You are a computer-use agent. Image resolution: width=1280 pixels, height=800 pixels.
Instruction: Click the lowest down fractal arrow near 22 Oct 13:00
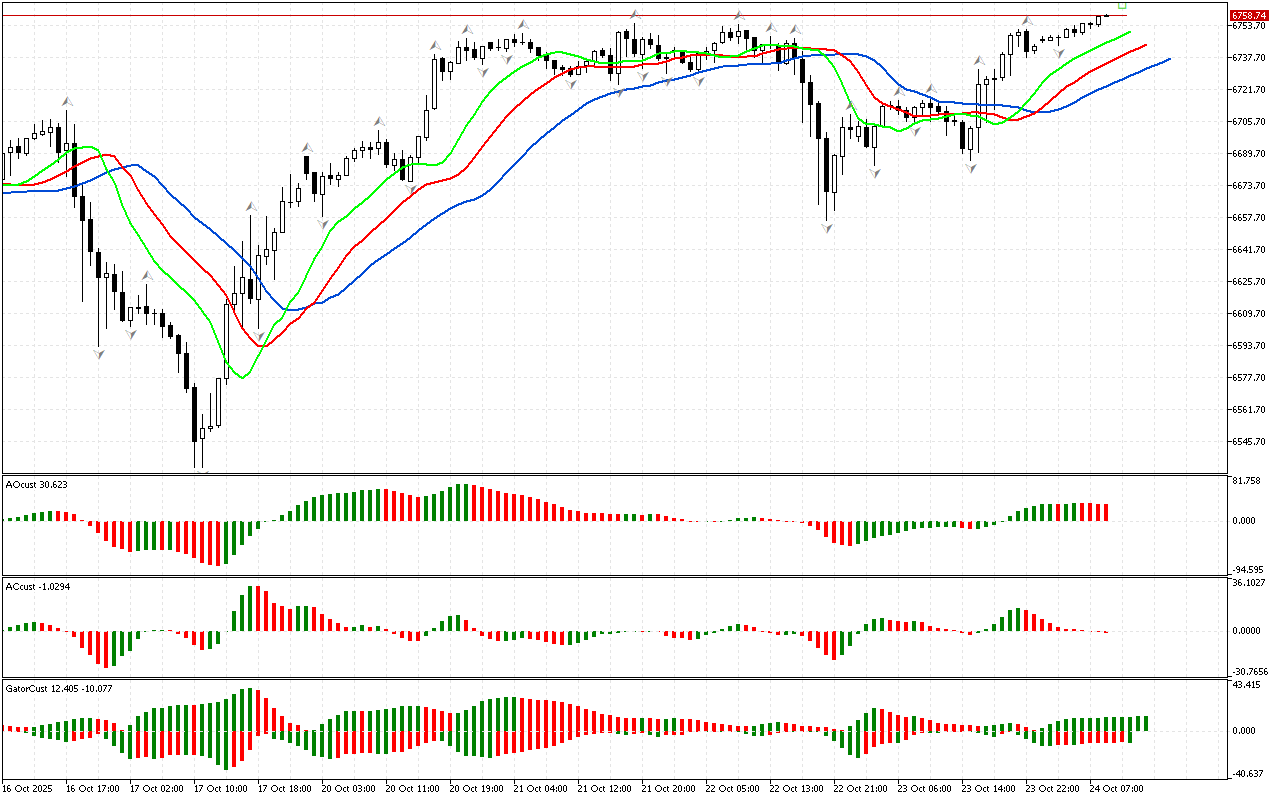[827, 229]
